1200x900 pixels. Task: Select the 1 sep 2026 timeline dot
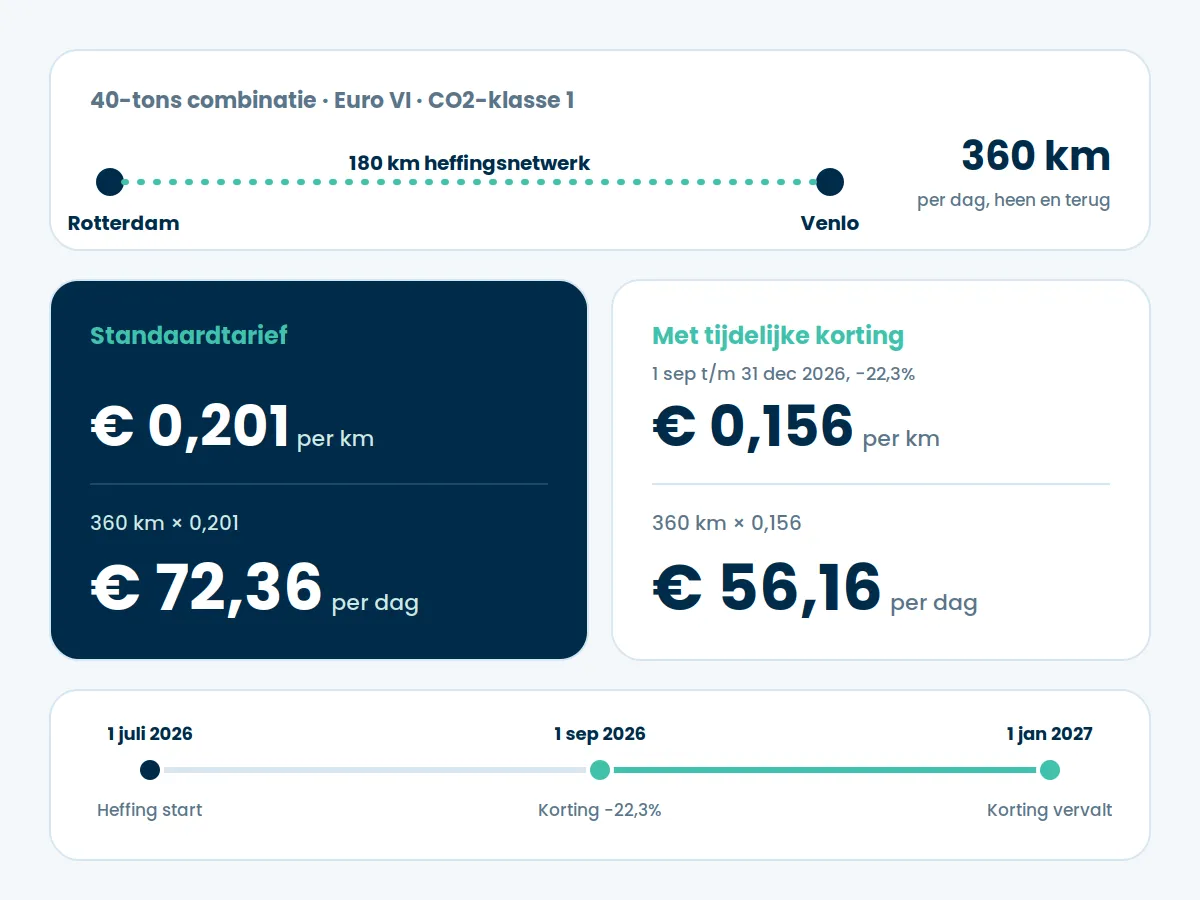point(600,770)
